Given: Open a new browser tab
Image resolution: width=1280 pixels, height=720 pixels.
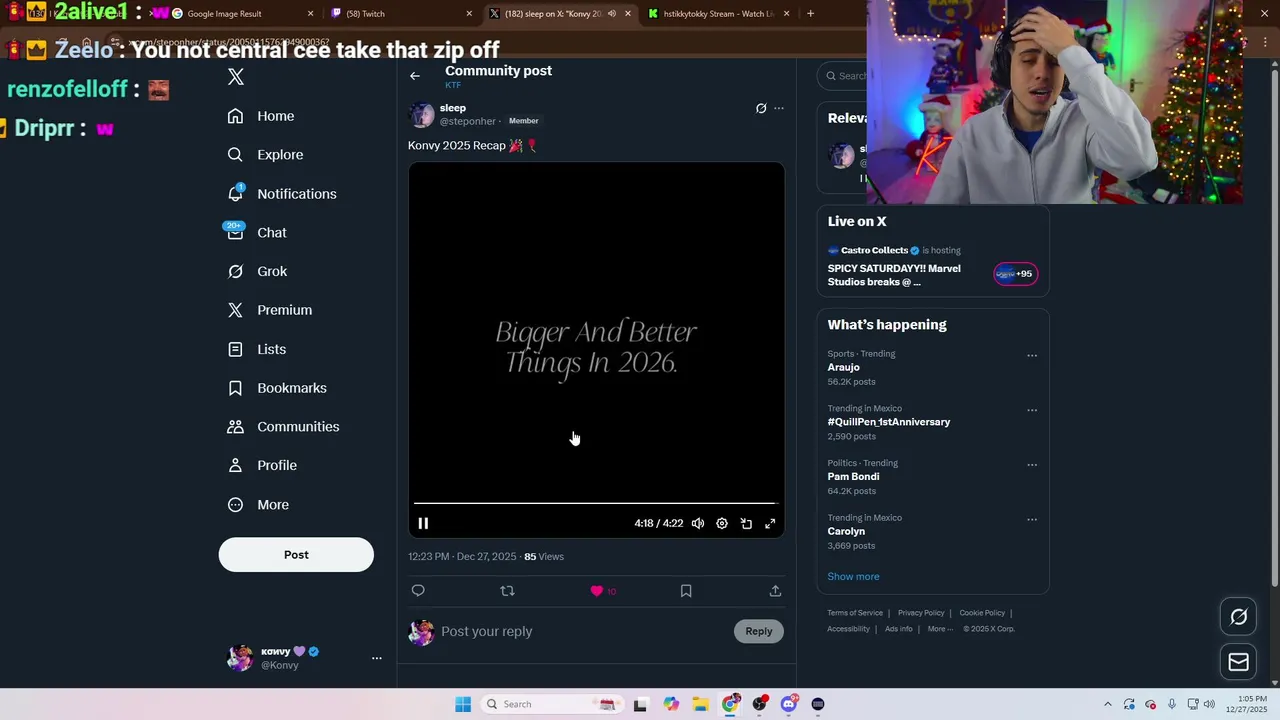Looking at the screenshot, I should tap(810, 14).
